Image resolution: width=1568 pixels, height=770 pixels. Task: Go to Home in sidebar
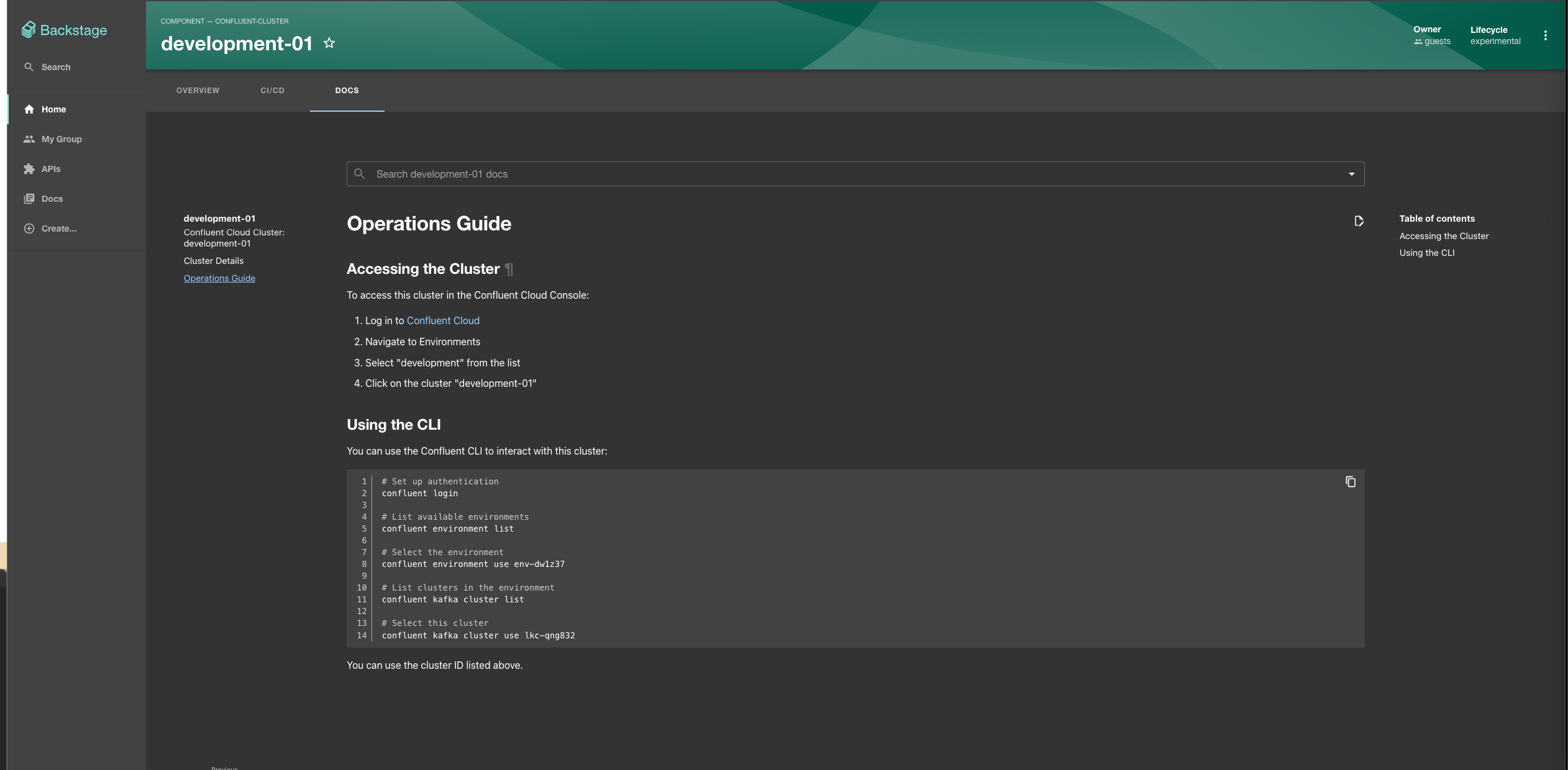point(76,109)
